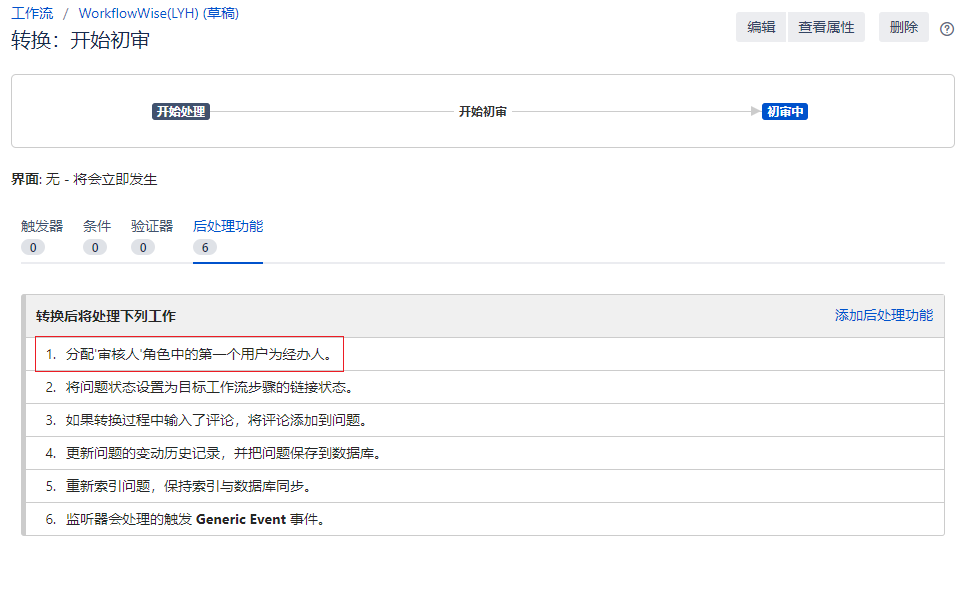Click the 开始初审 transition label in diagram
Image resolution: width=962 pixels, height=589 pixels.
click(482, 112)
